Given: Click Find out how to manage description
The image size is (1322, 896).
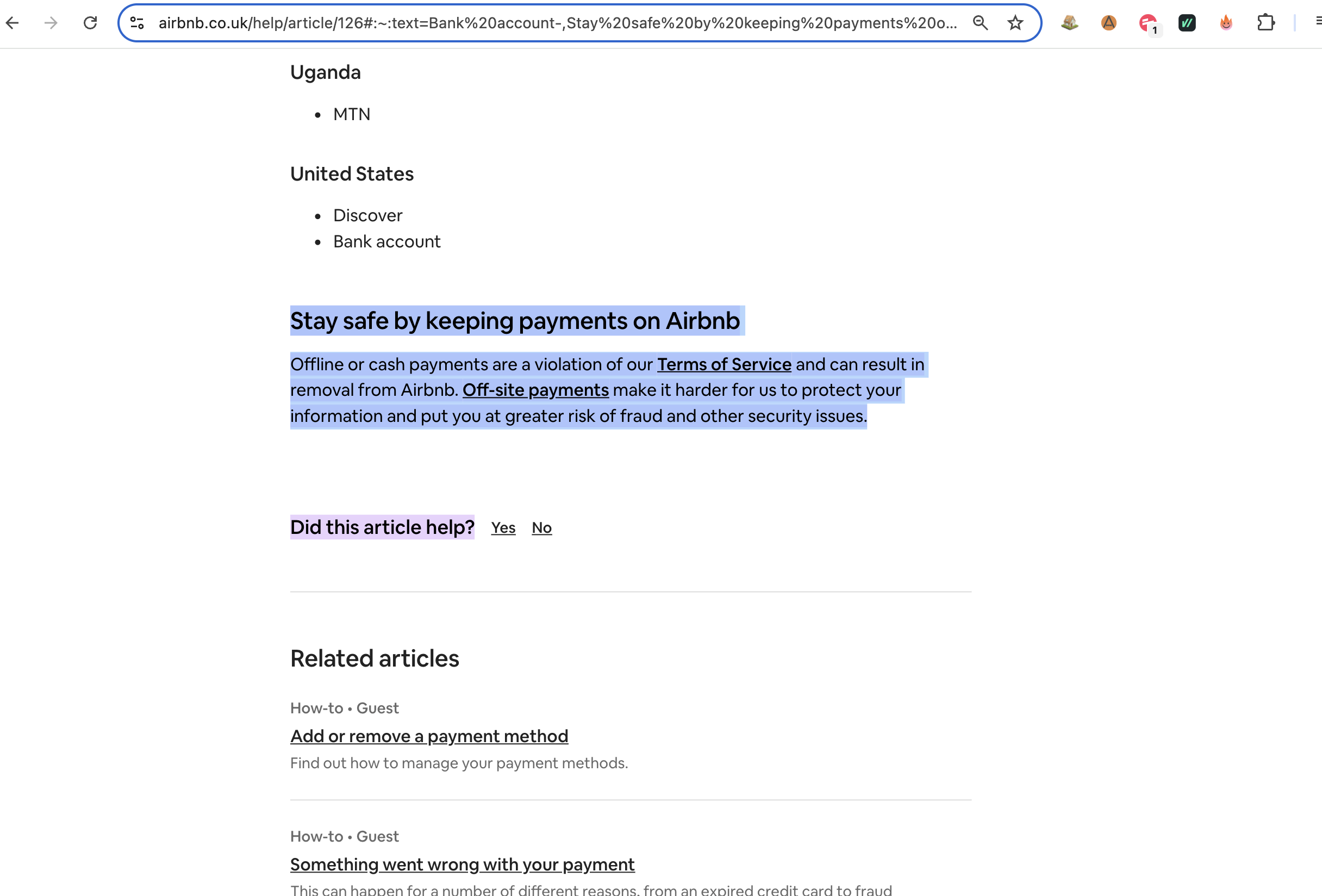Looking at the screenshot, I should [459, 763].
